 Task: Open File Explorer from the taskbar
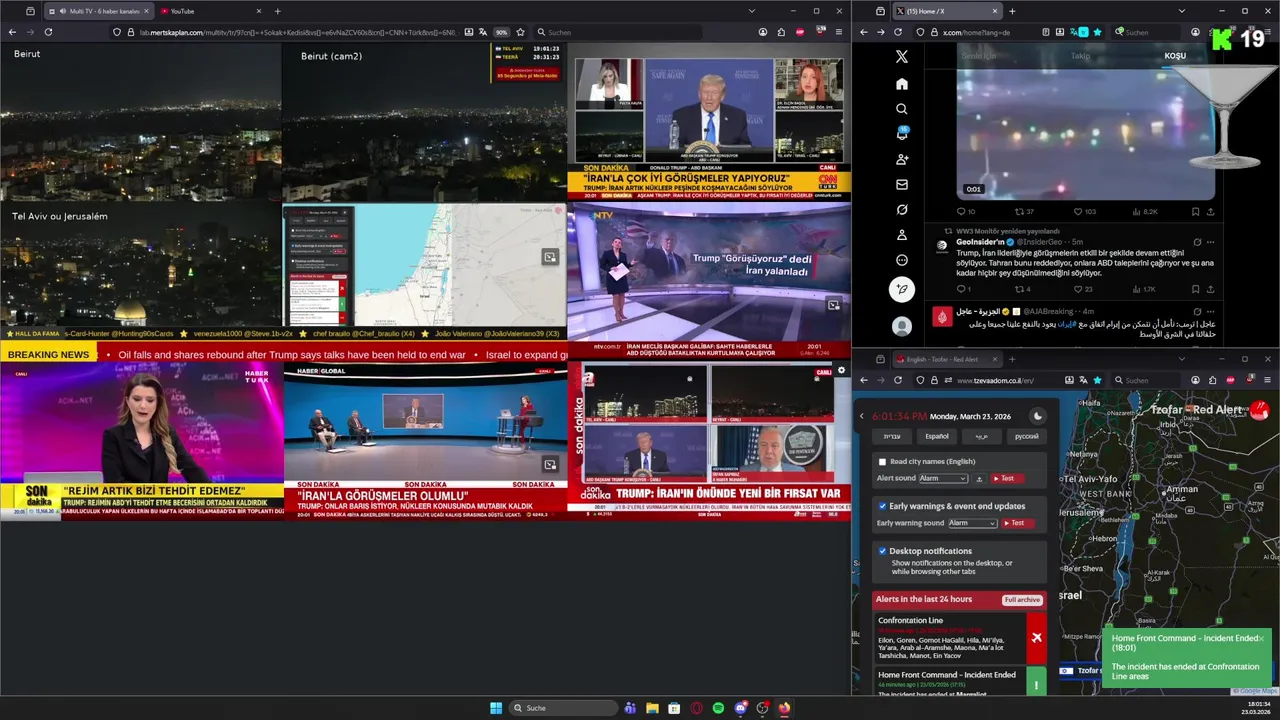tap(652, 708)
